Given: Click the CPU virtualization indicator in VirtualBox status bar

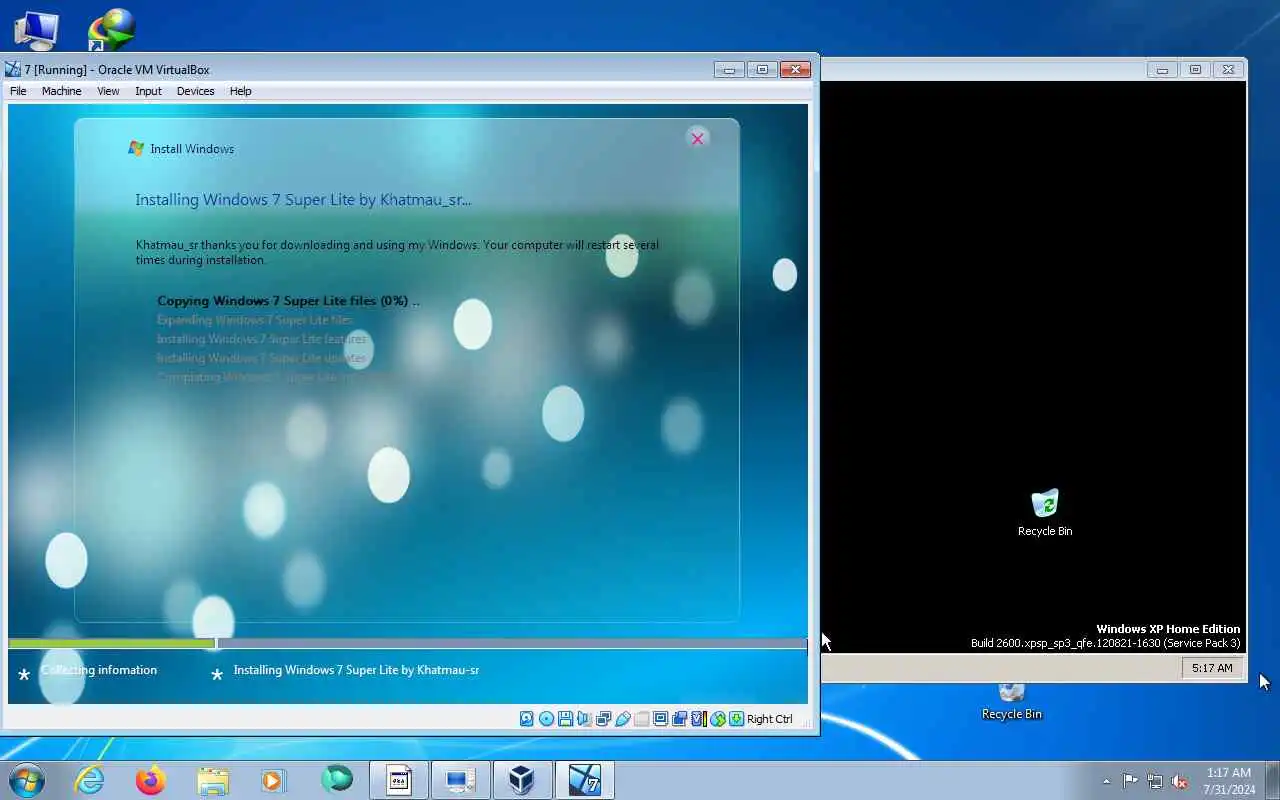Looking at the screenshot, I should click(x=698, y=718).
